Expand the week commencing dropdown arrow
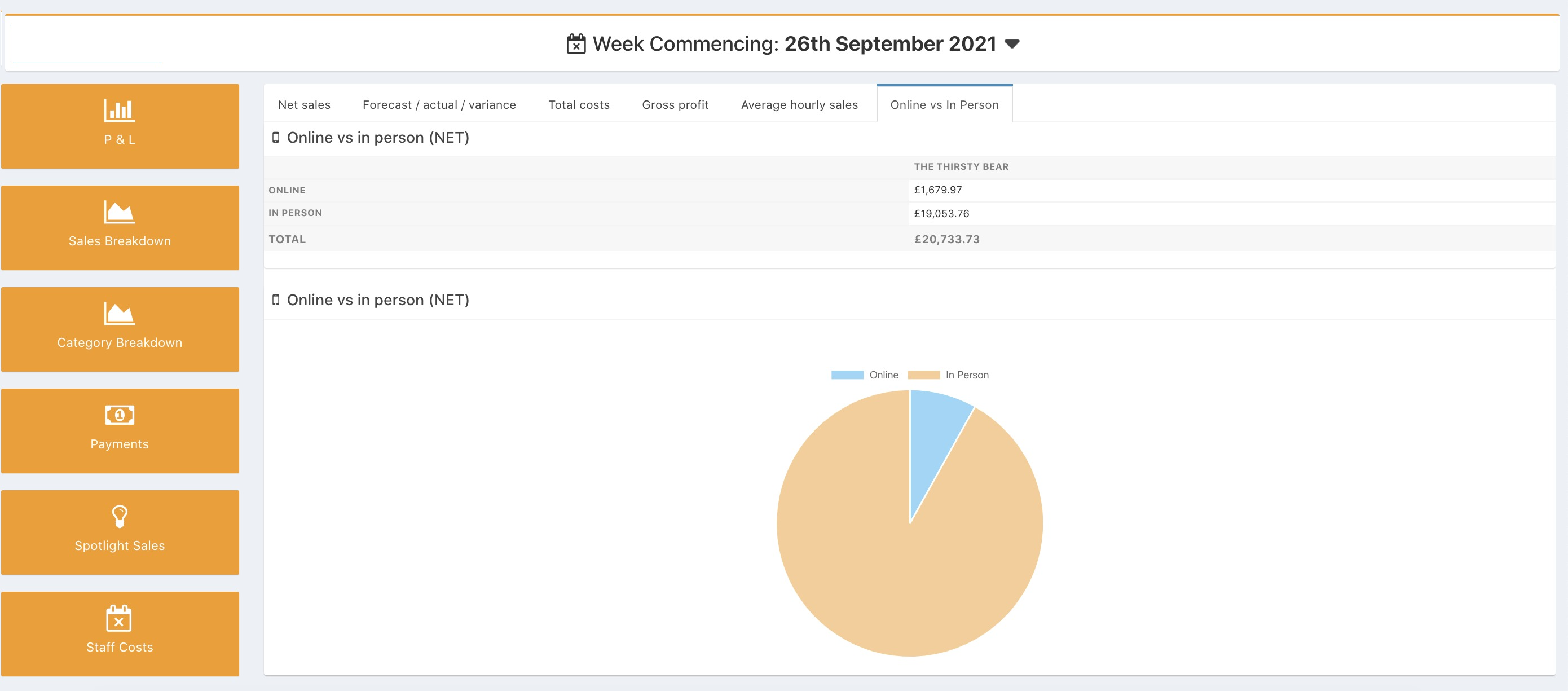The height and width of the screenshot is (691, 1568). [1012, 44]
